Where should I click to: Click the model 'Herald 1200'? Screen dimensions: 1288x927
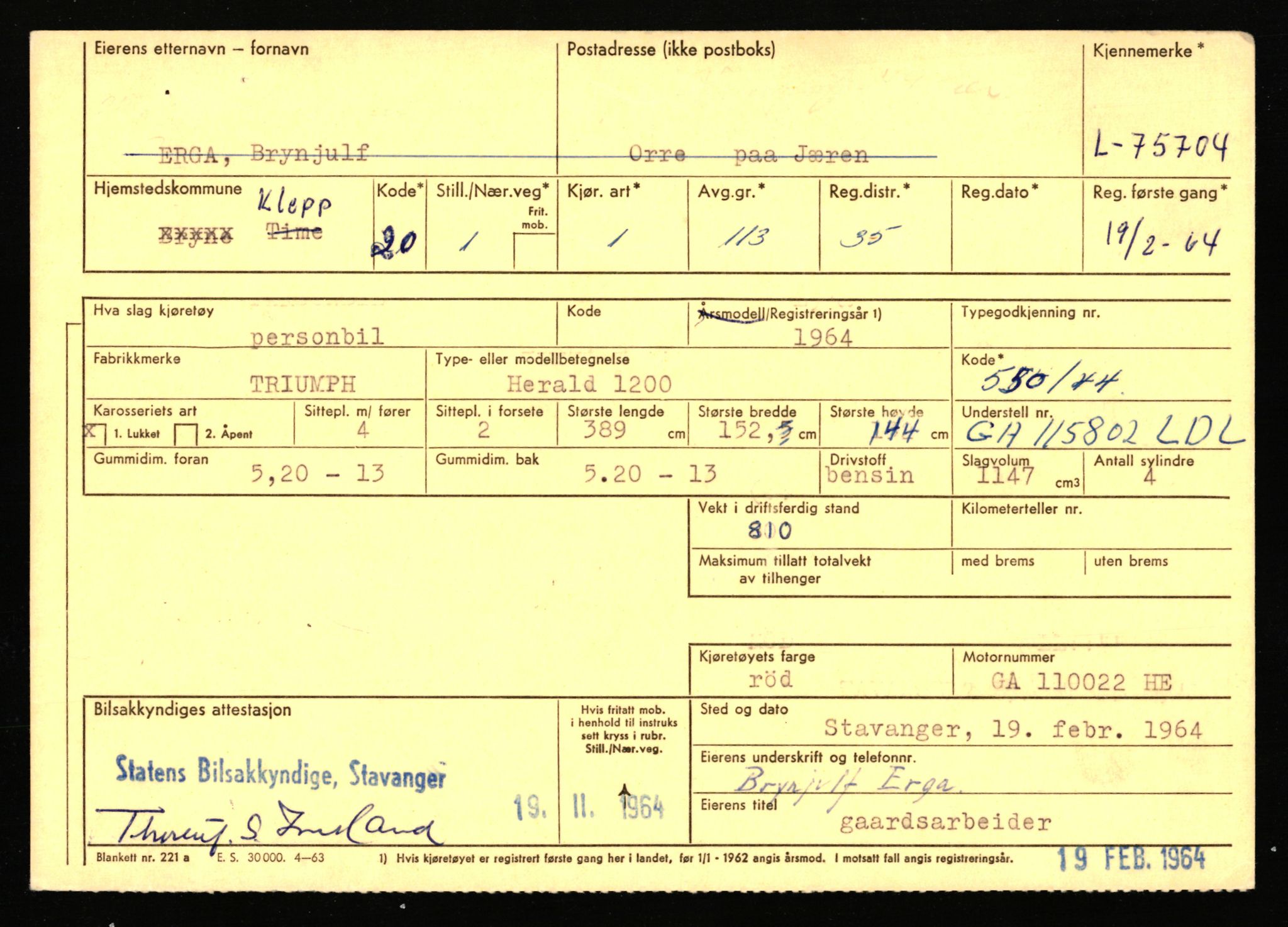point(589,384)
